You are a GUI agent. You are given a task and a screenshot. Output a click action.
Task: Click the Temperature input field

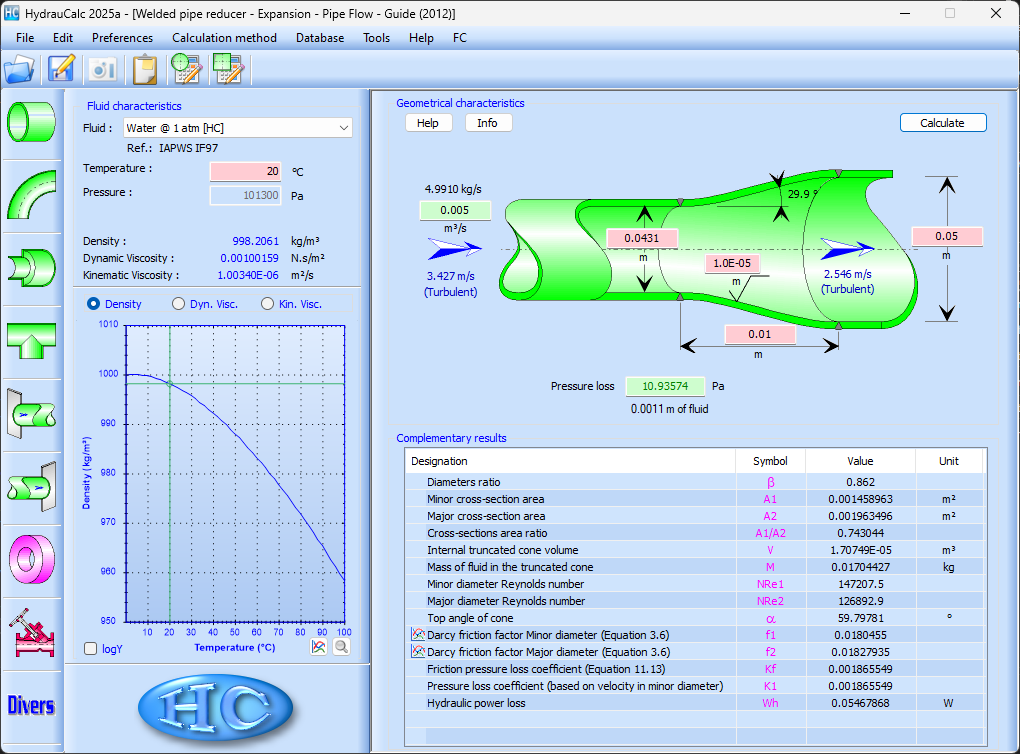pos(246,171)
